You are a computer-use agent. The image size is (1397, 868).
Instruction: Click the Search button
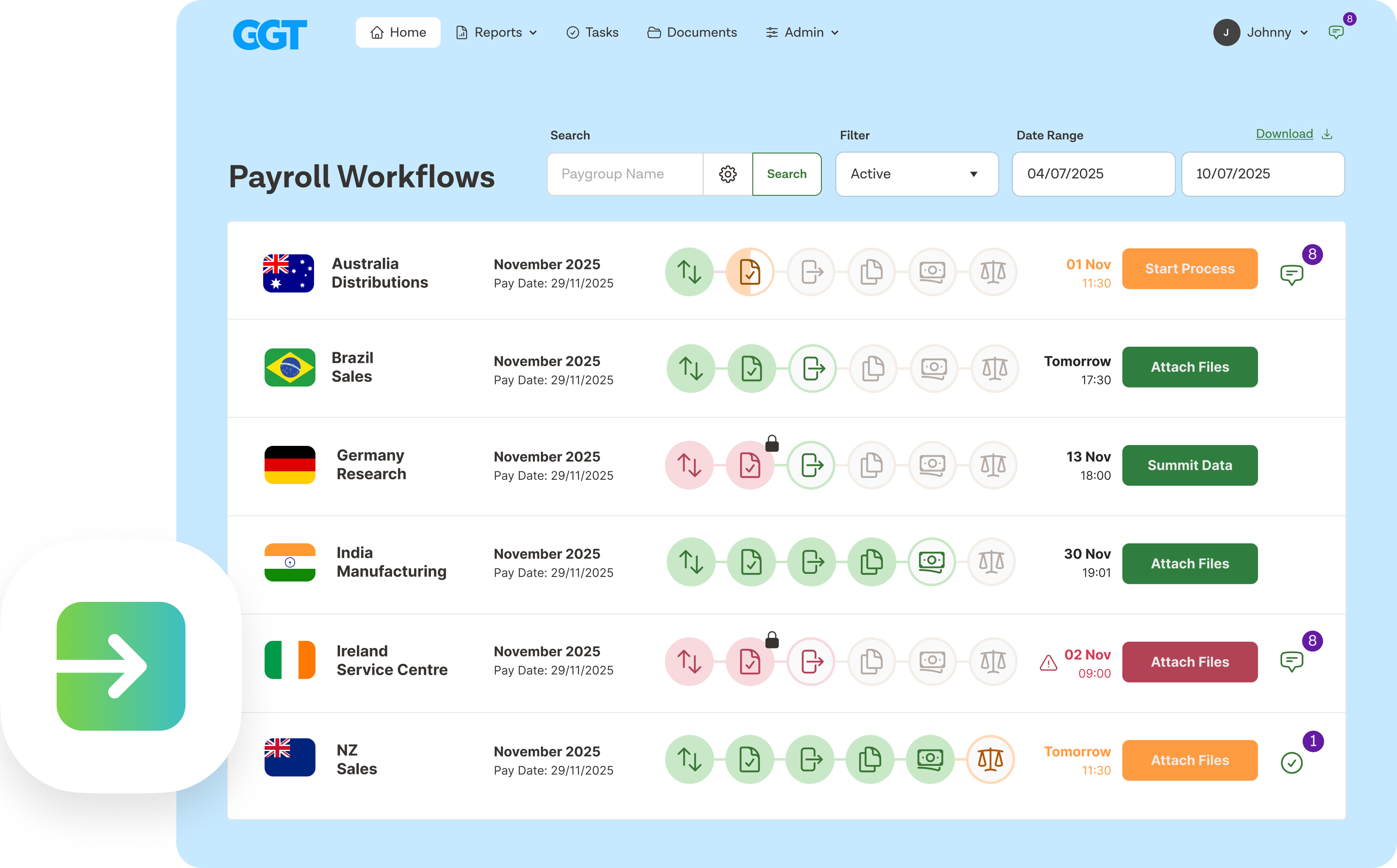(x=787, y=174)
